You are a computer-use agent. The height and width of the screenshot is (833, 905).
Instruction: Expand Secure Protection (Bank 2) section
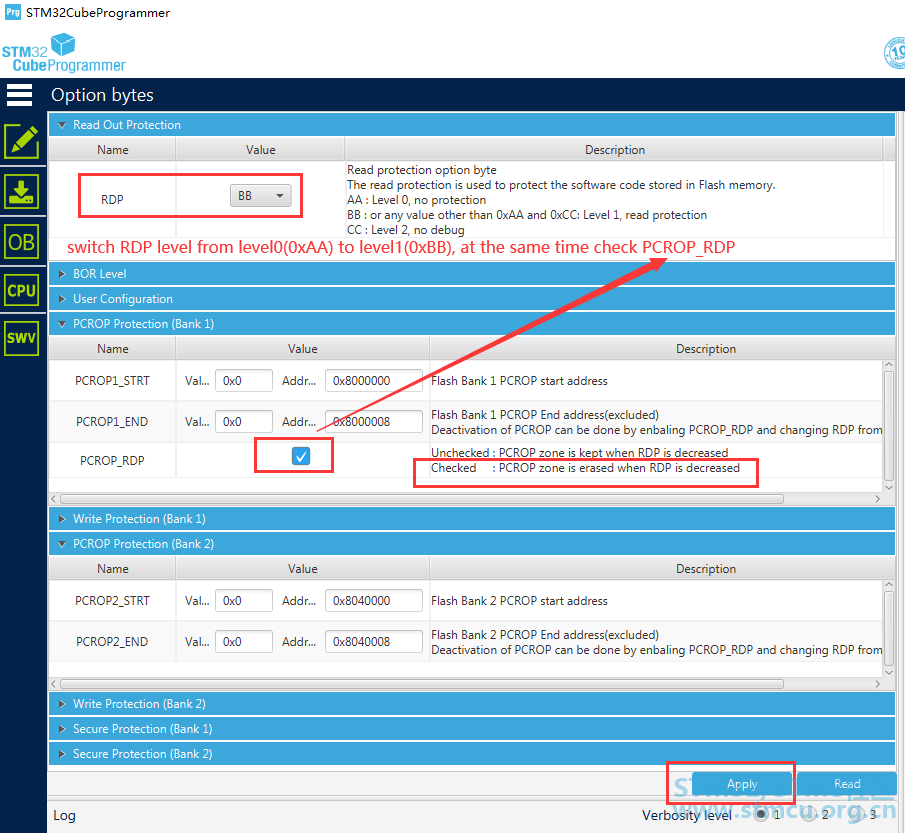(472, 754)
